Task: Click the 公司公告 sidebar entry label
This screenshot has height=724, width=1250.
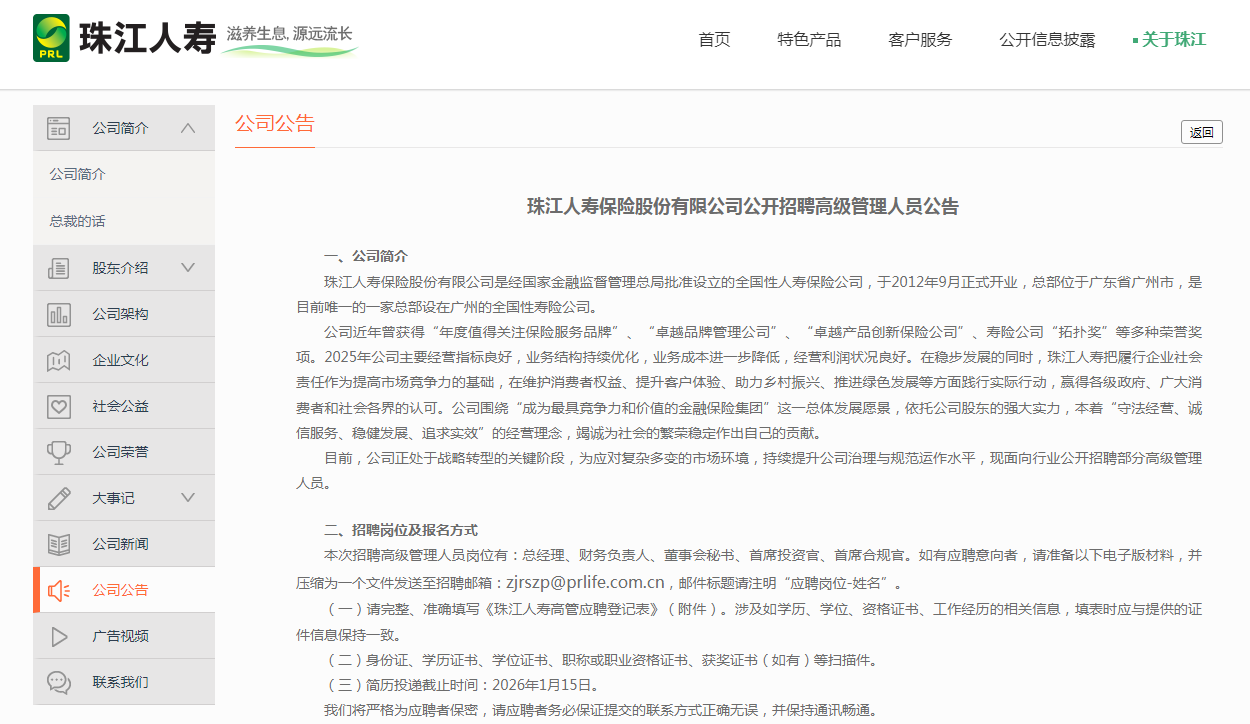Action: (120, 590)
